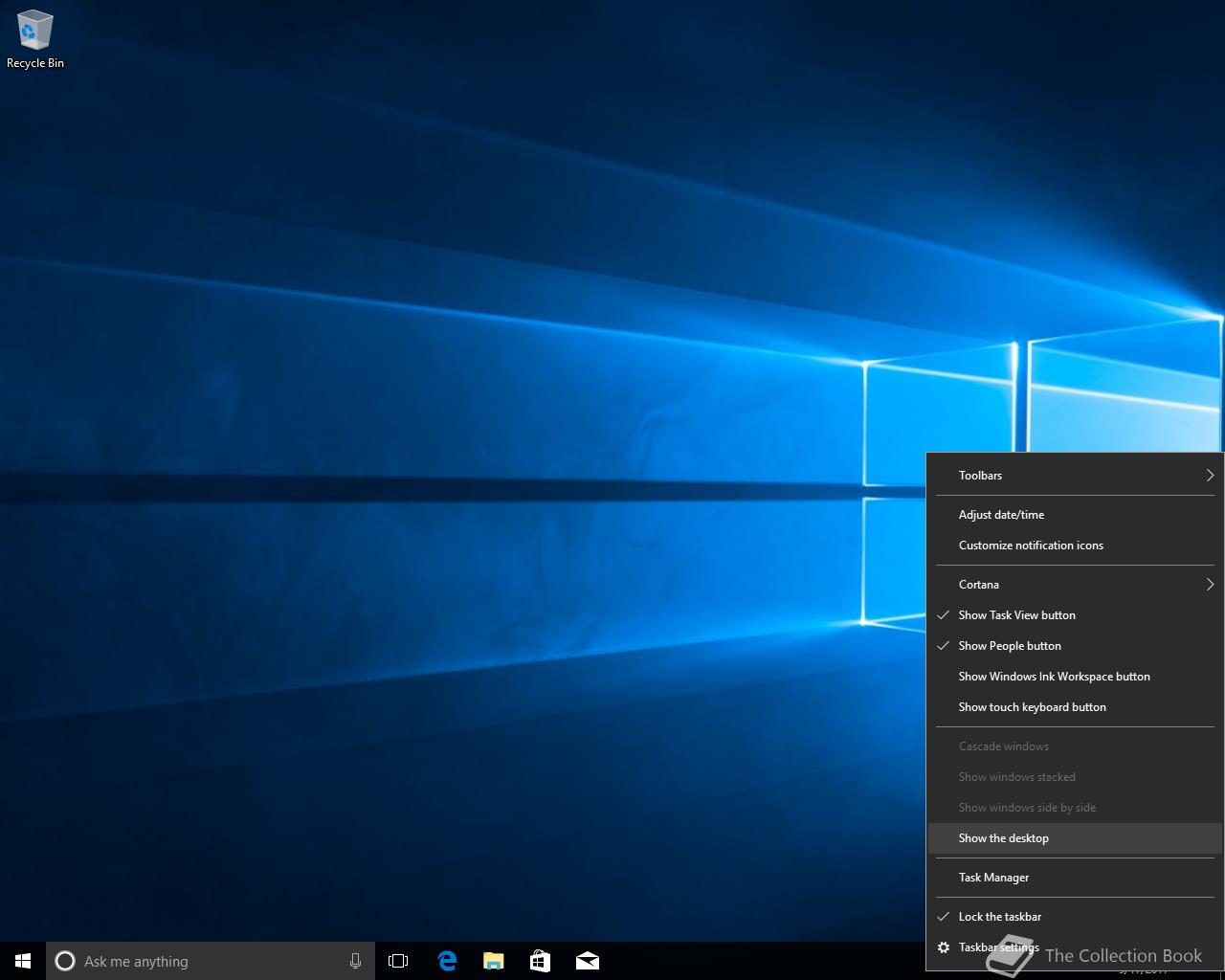The width and height of the screenshot is (1225, 980).
Task: Open Taskbar settings from context menu
Action: click(1075, 947)
